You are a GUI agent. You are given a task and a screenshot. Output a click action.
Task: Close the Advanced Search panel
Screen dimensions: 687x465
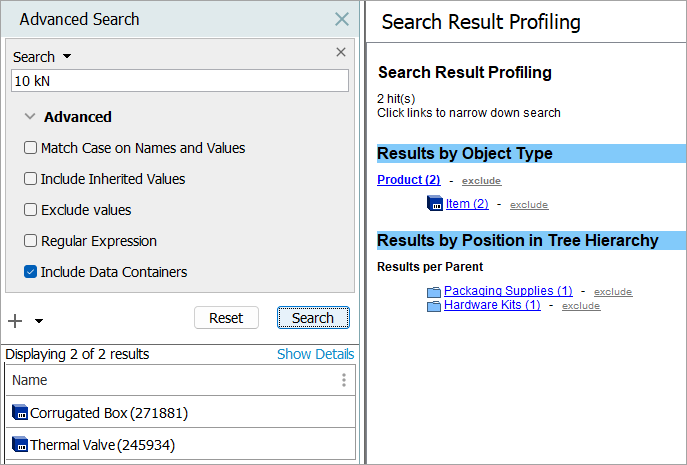click(x=342, y=19)
